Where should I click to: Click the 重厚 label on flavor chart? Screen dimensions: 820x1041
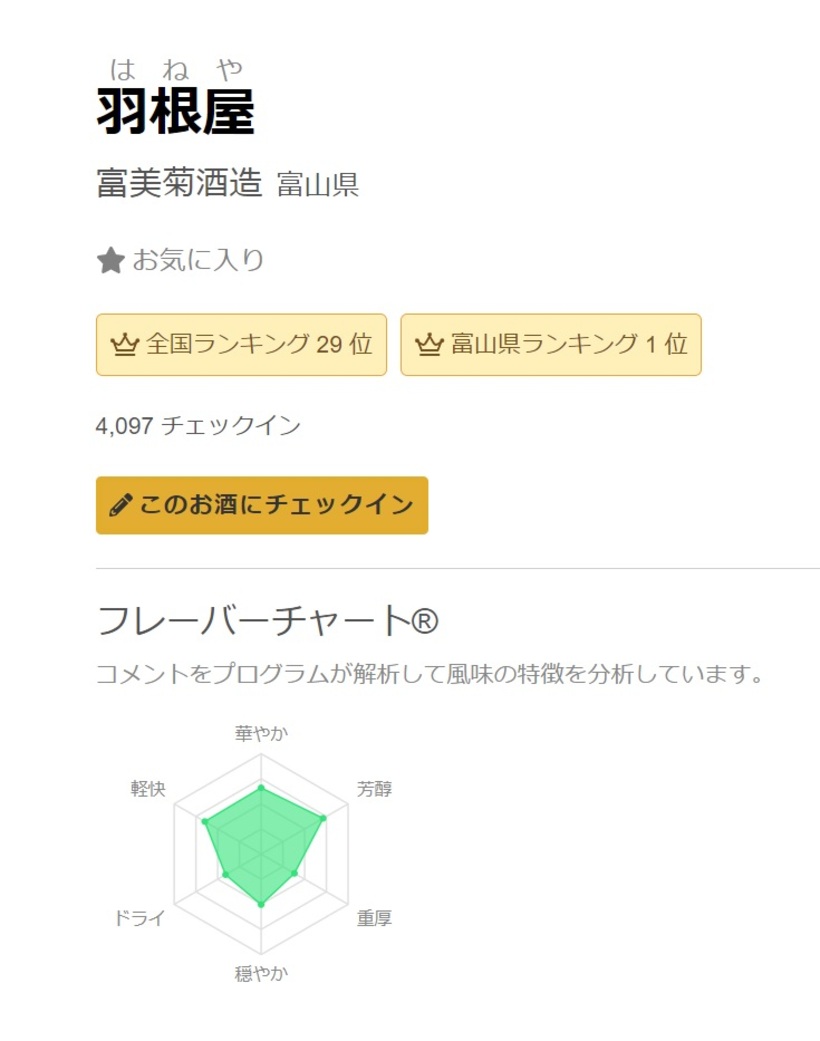(374, 918)
